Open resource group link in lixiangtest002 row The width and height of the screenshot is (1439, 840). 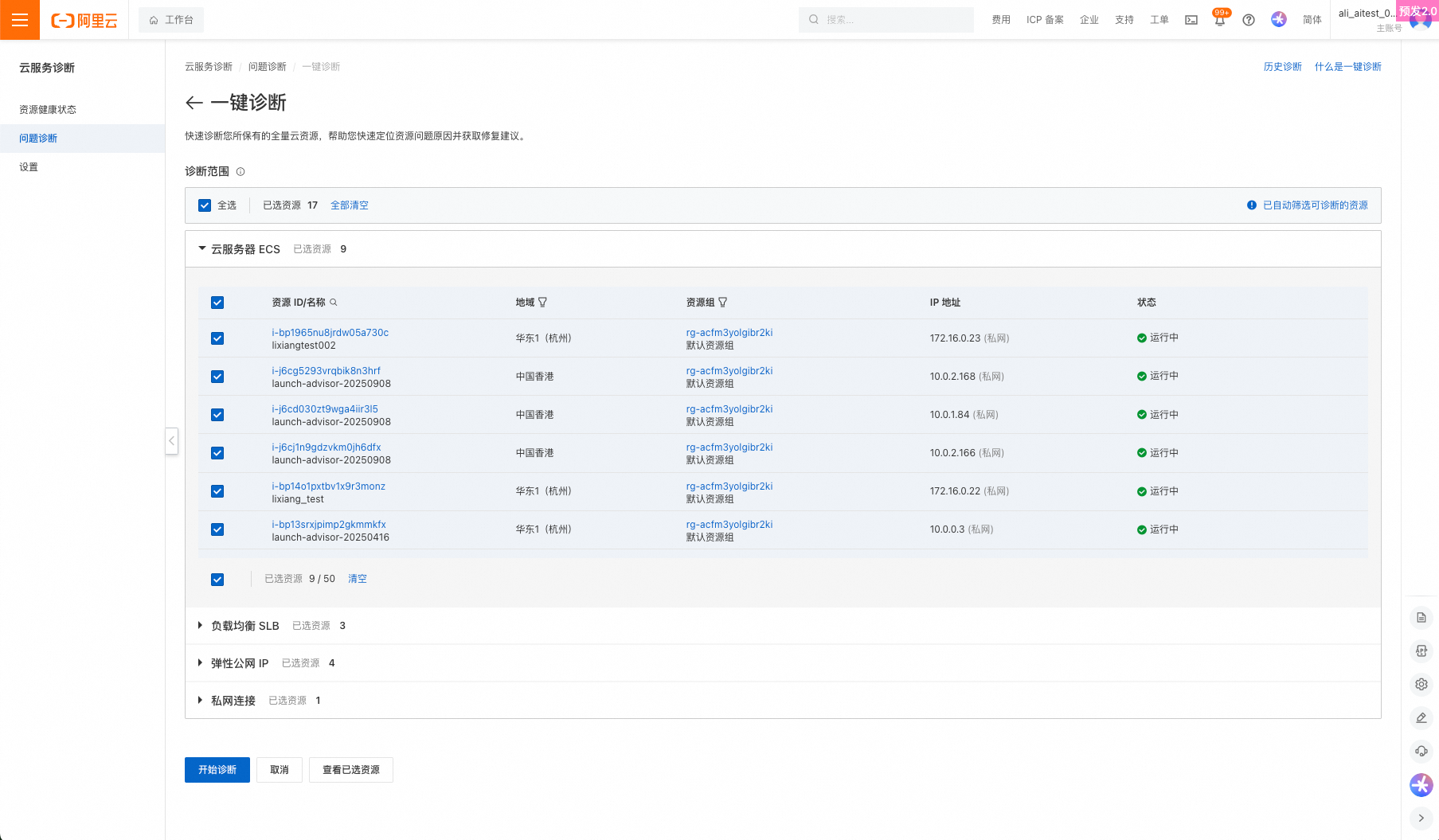tap(729, 333)
